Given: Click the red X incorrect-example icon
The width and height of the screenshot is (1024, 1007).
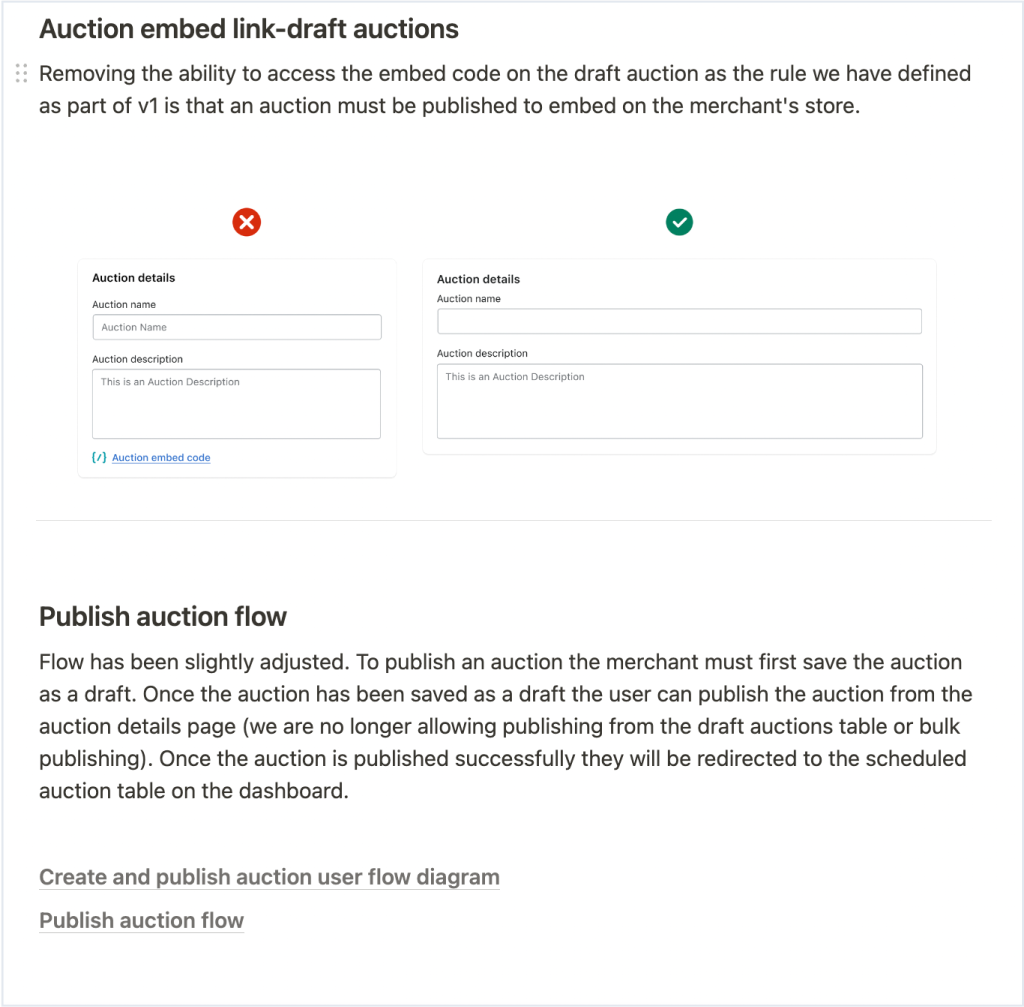Looking at the screenshot, I should pos(247,222).
